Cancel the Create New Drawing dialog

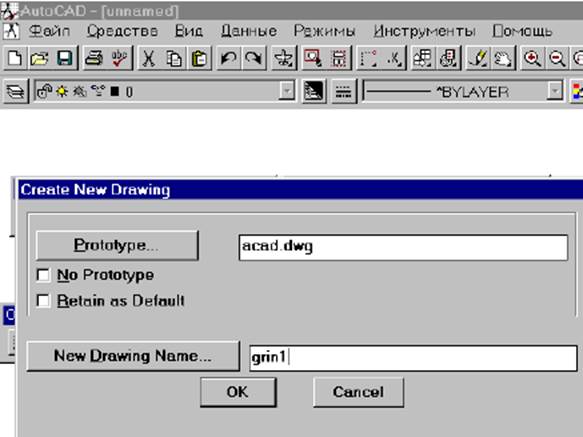point(358,392)
